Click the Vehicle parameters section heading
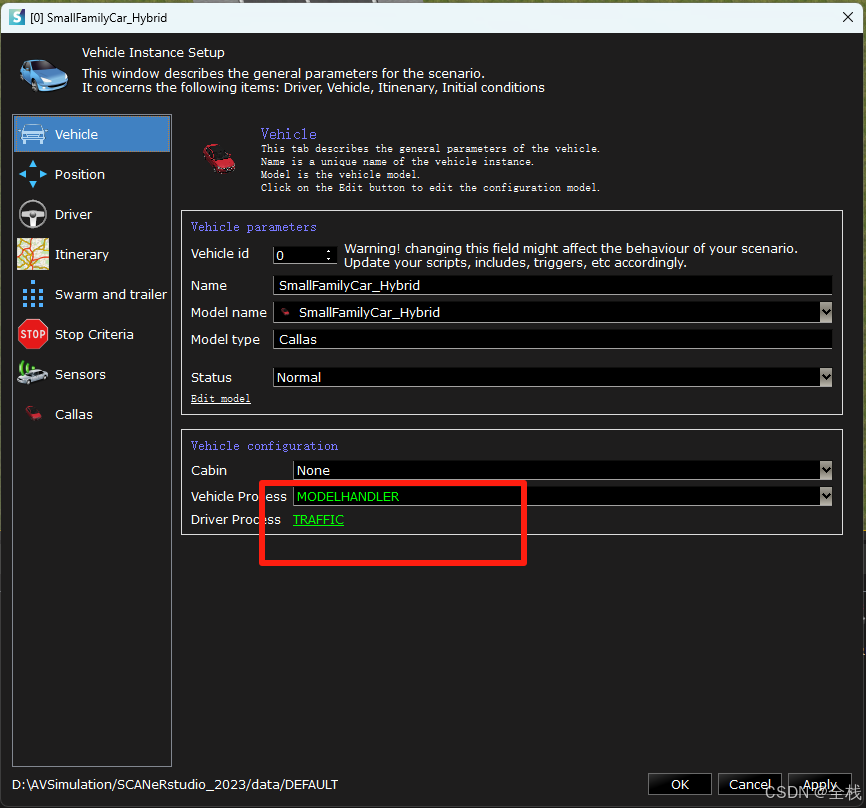Image resolution: width=866 pixels, height=808 pixels. (254, 227)
